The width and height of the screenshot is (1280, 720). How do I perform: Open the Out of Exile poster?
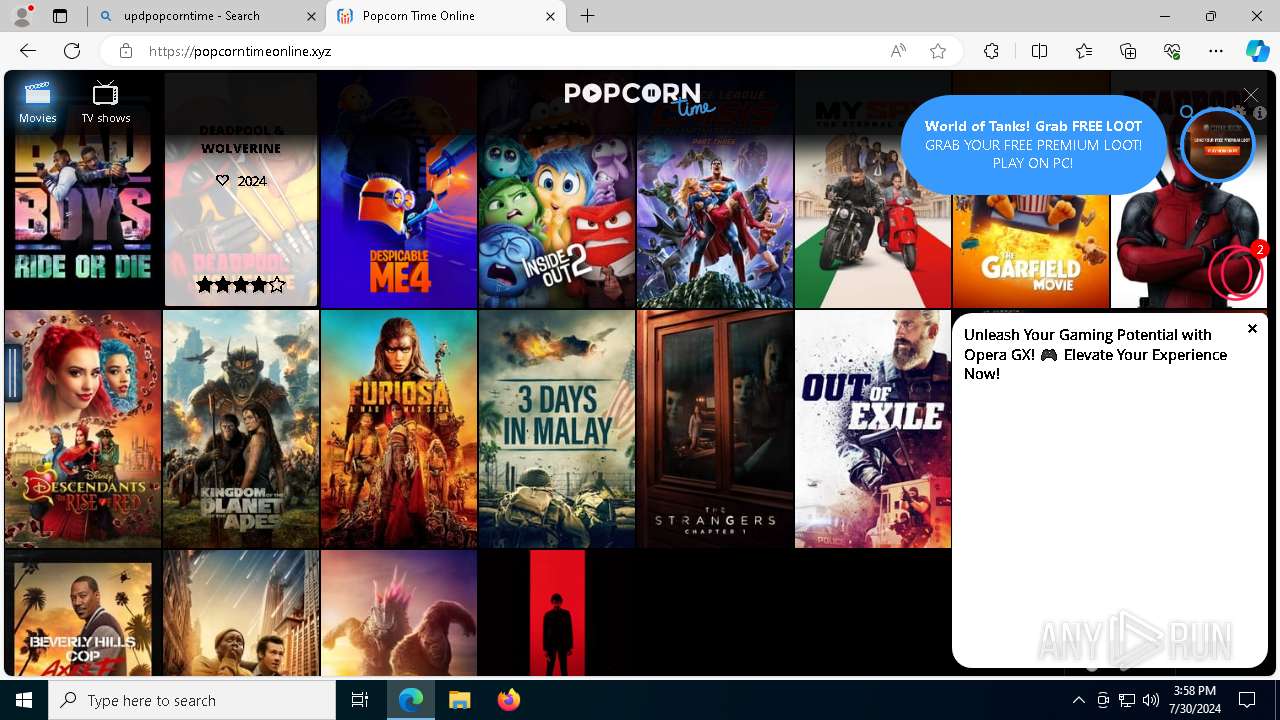click(873, 429)
